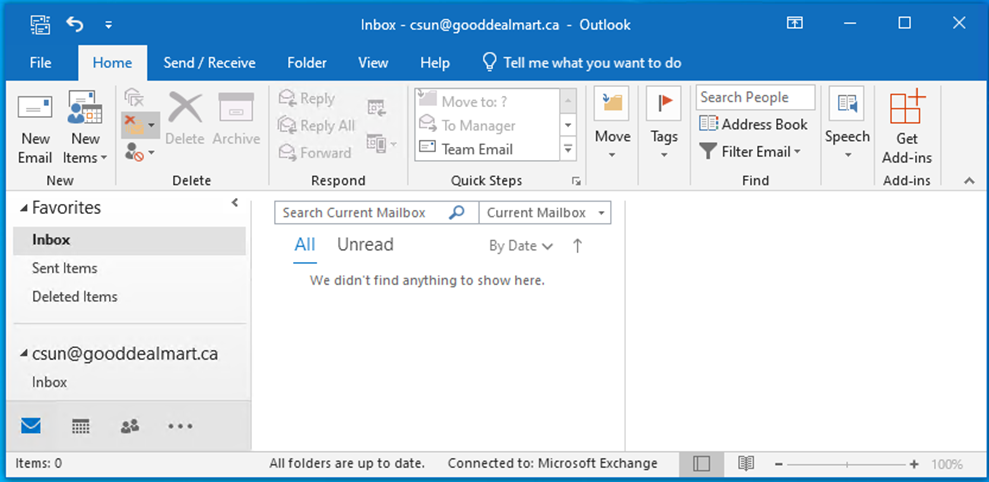This screenshot has width=989, height=482.
Task: Select Inbox under Favorites
Action: (129, 240)
